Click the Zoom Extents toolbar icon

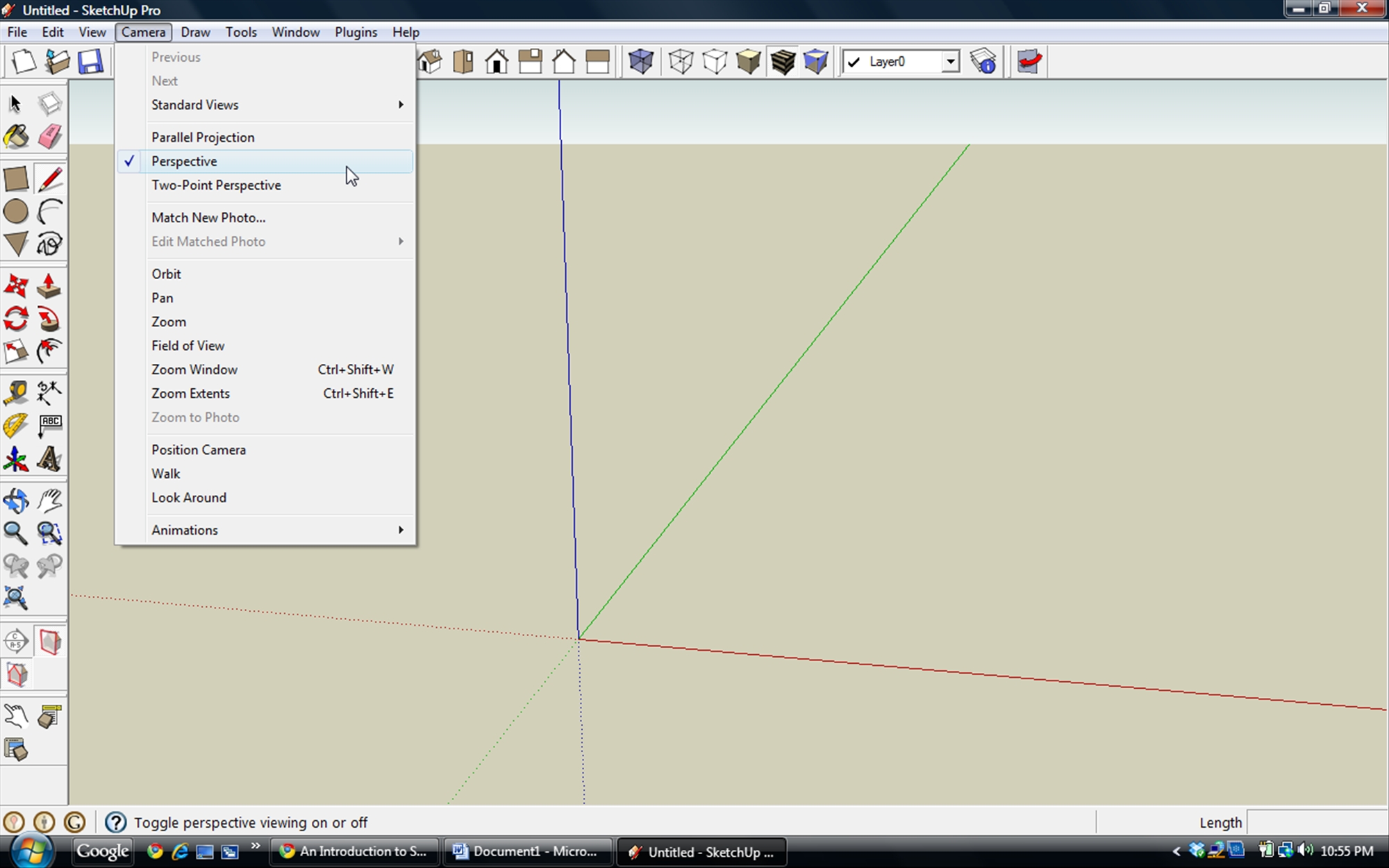click(x=16, y=598)
